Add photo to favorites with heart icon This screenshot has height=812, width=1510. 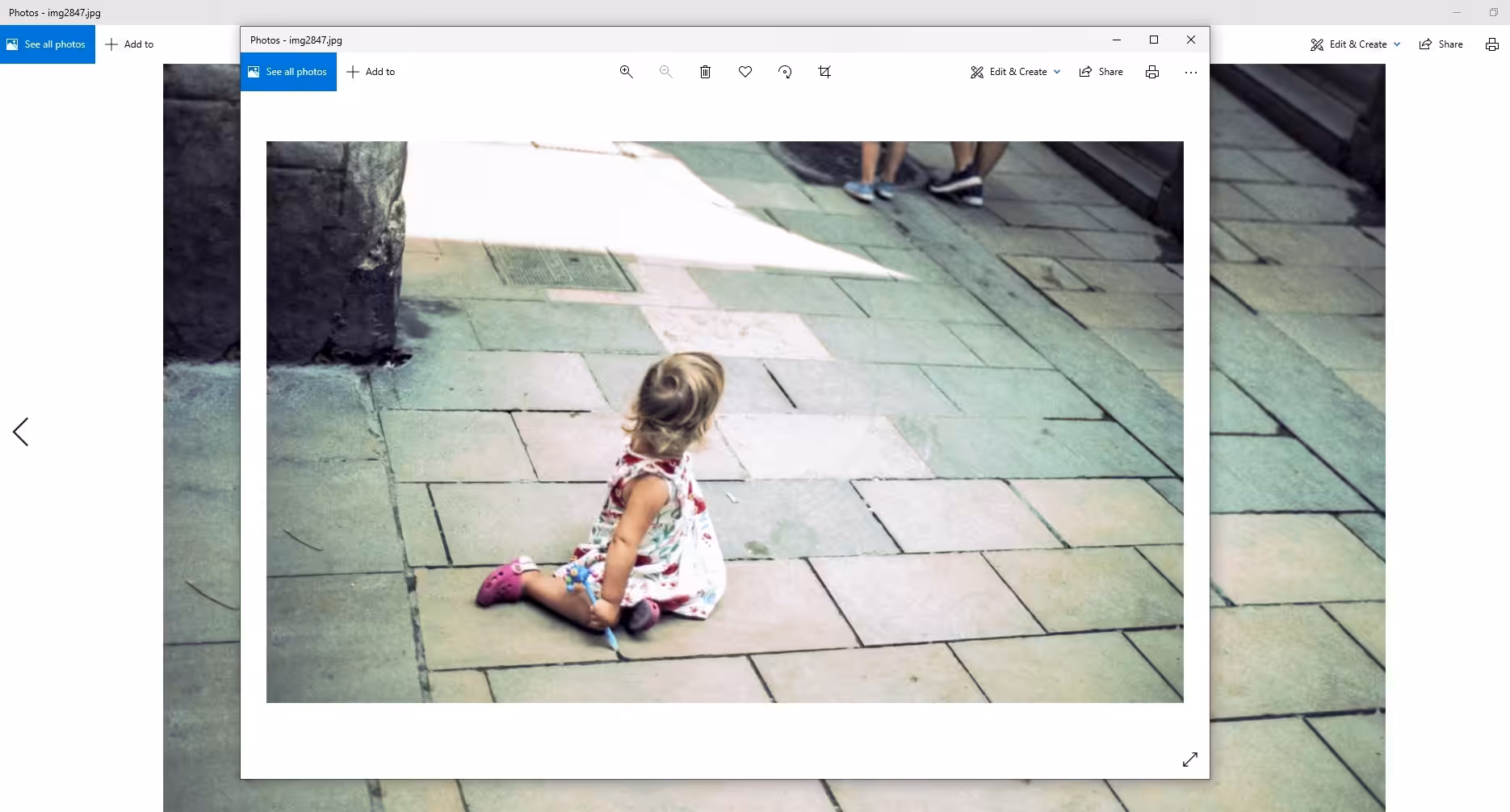coord(745,72)
